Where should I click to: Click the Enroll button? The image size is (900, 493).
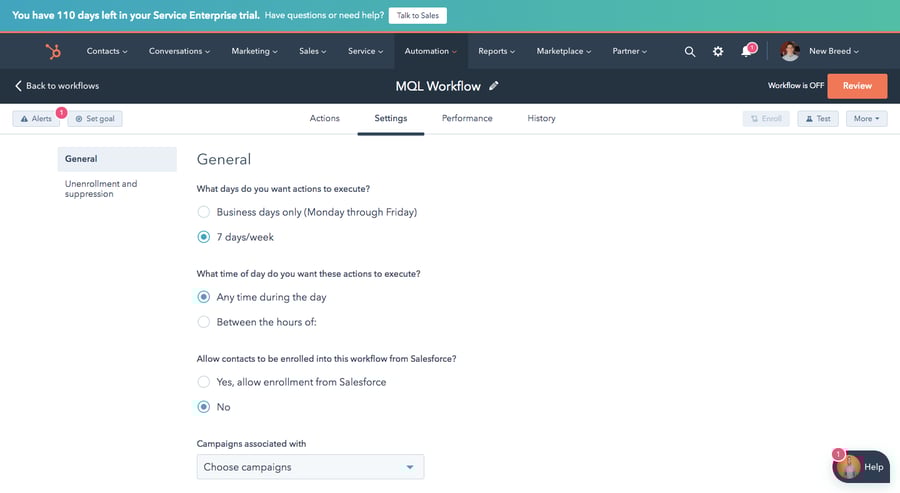[x=766, y=119]
